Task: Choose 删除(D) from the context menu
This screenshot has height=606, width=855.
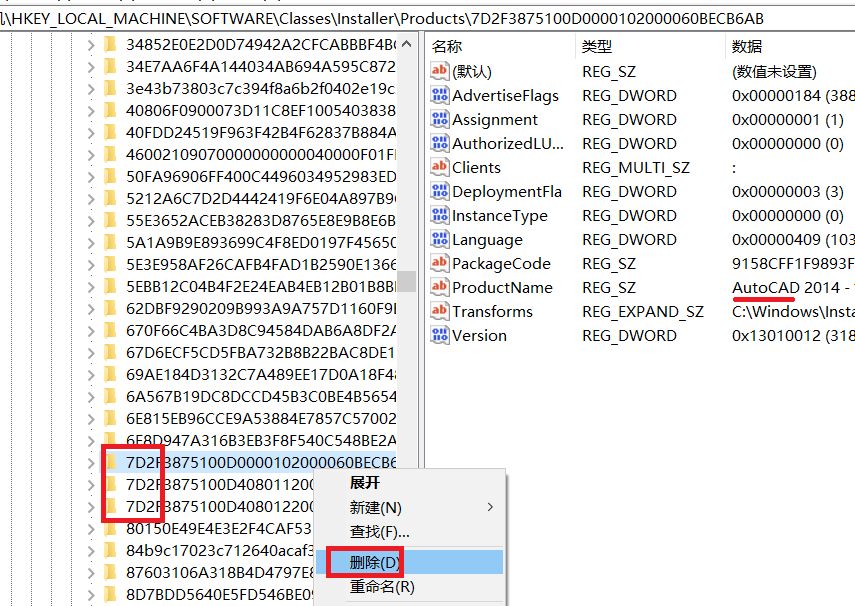Action: [375, 562]
